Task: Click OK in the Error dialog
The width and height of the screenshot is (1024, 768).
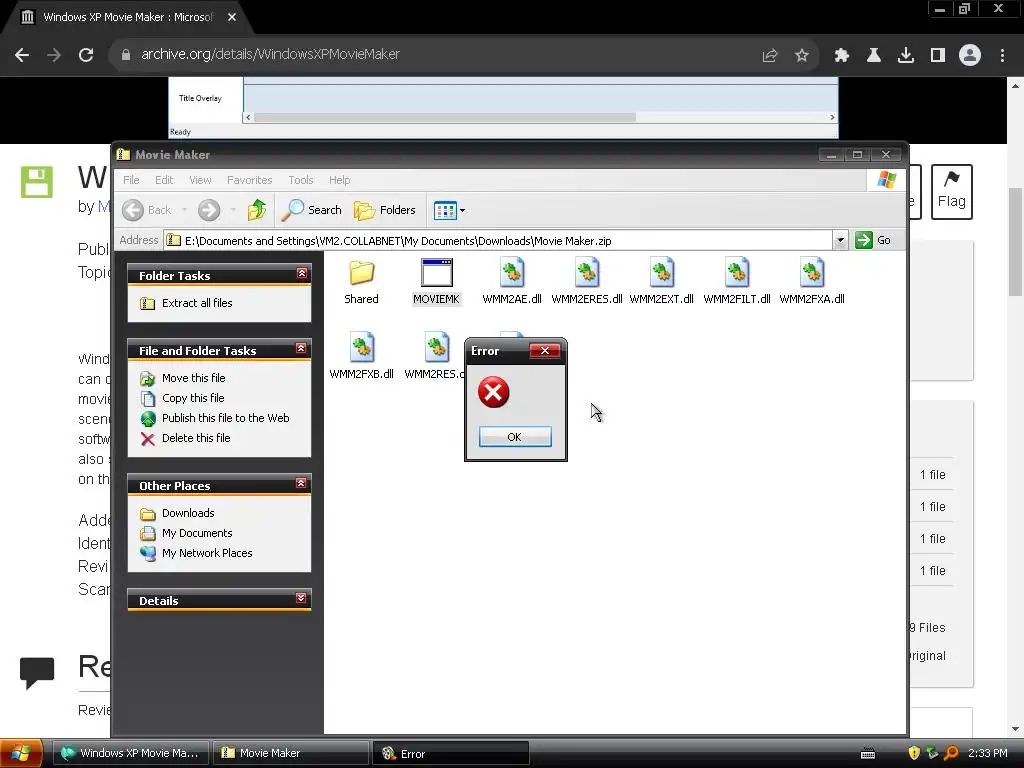Action: pyautogui.click(x=515, y=437)
